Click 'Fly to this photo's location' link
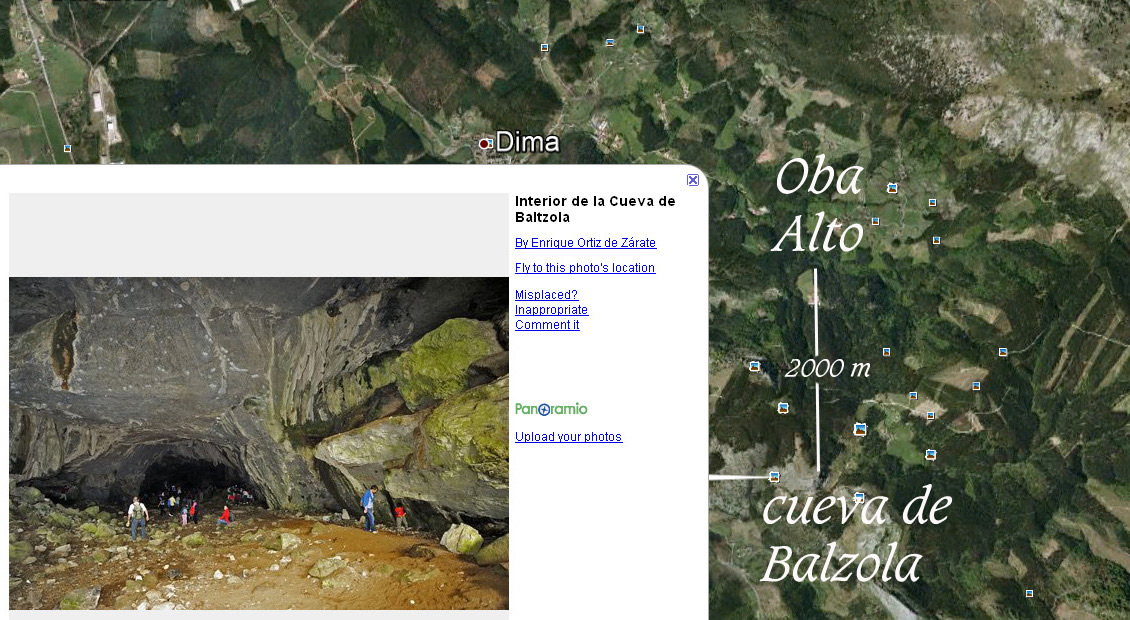The image size is (1130, 620). [584, 267]
